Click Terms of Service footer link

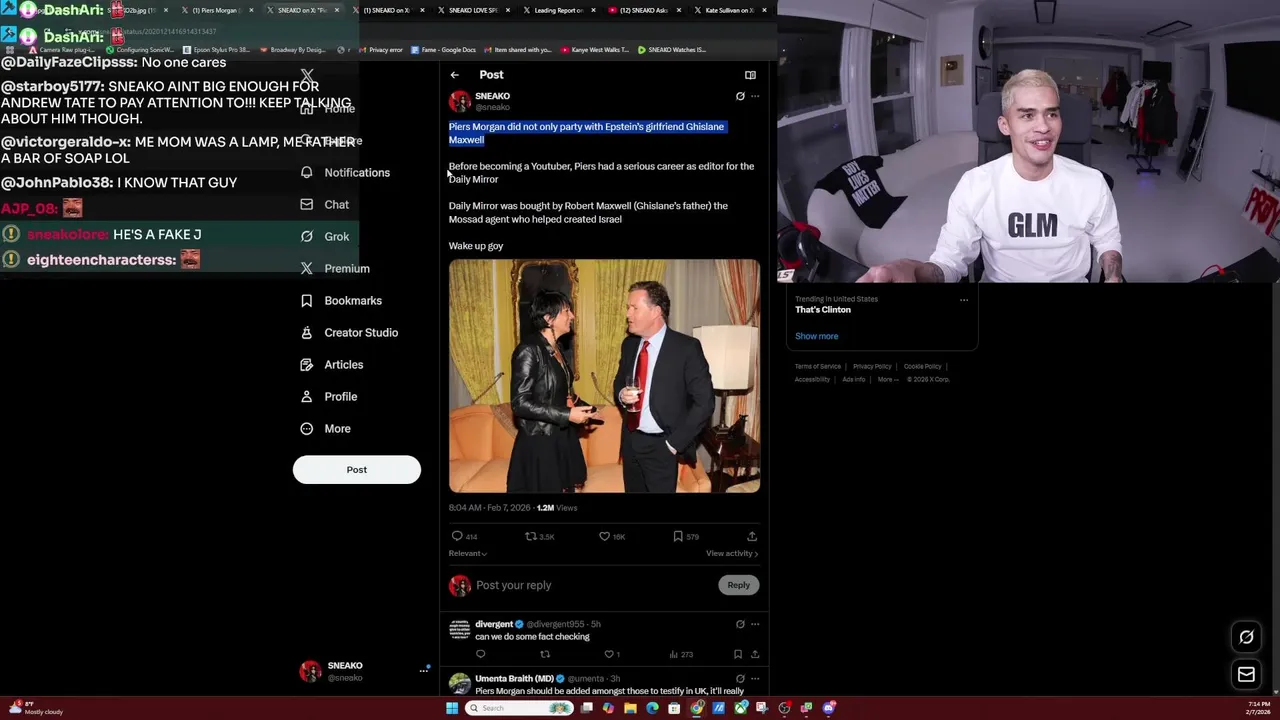[818, 367]
